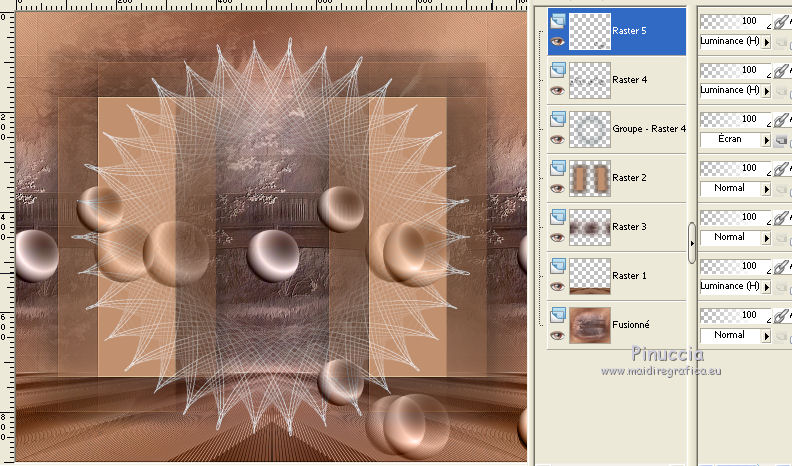Click layers panel splitter arrow handle

click(x=692, y=243)
